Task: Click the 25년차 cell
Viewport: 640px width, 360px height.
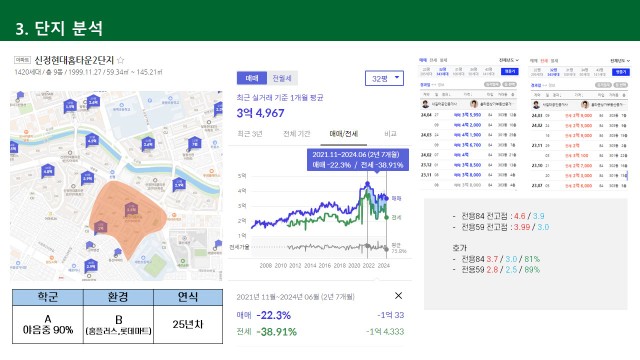Action: (x=188, y=324)
